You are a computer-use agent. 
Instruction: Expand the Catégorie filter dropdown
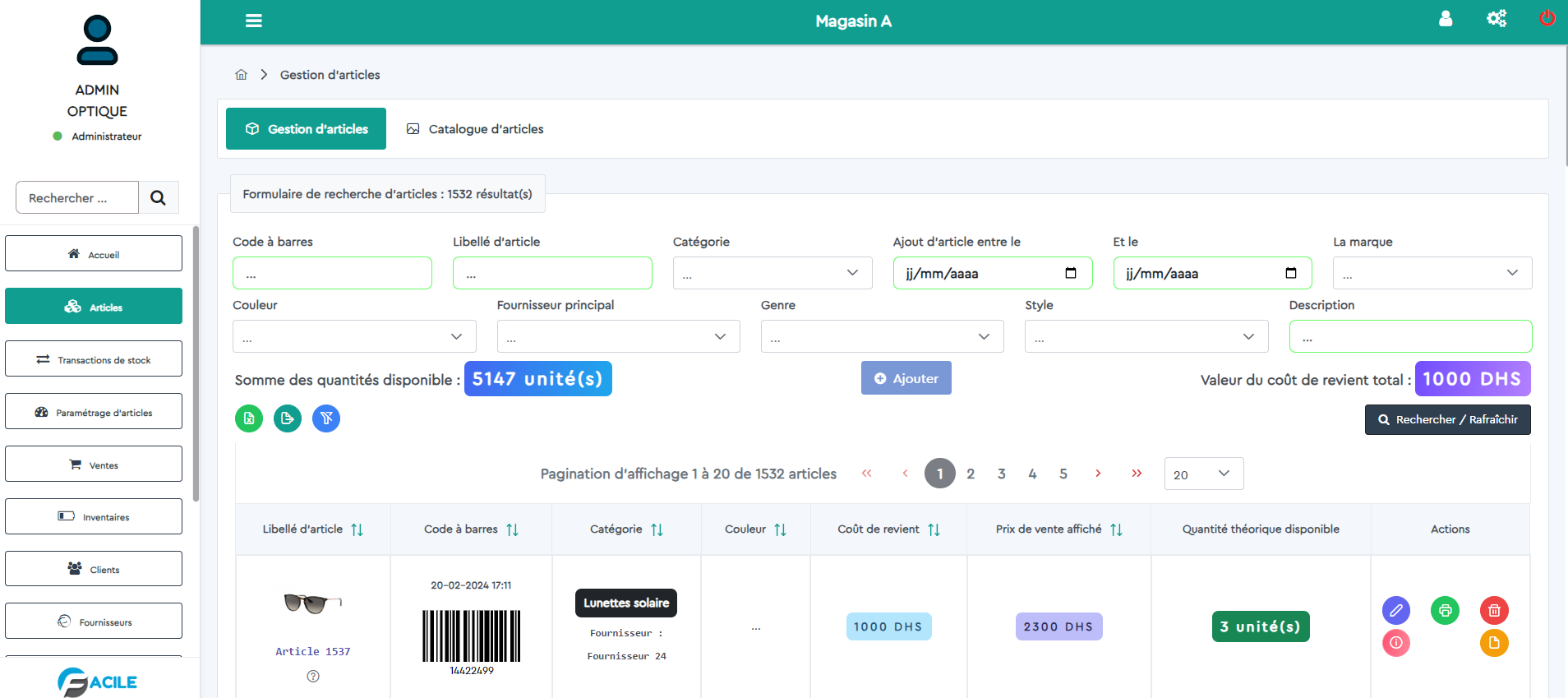(772, 273)
